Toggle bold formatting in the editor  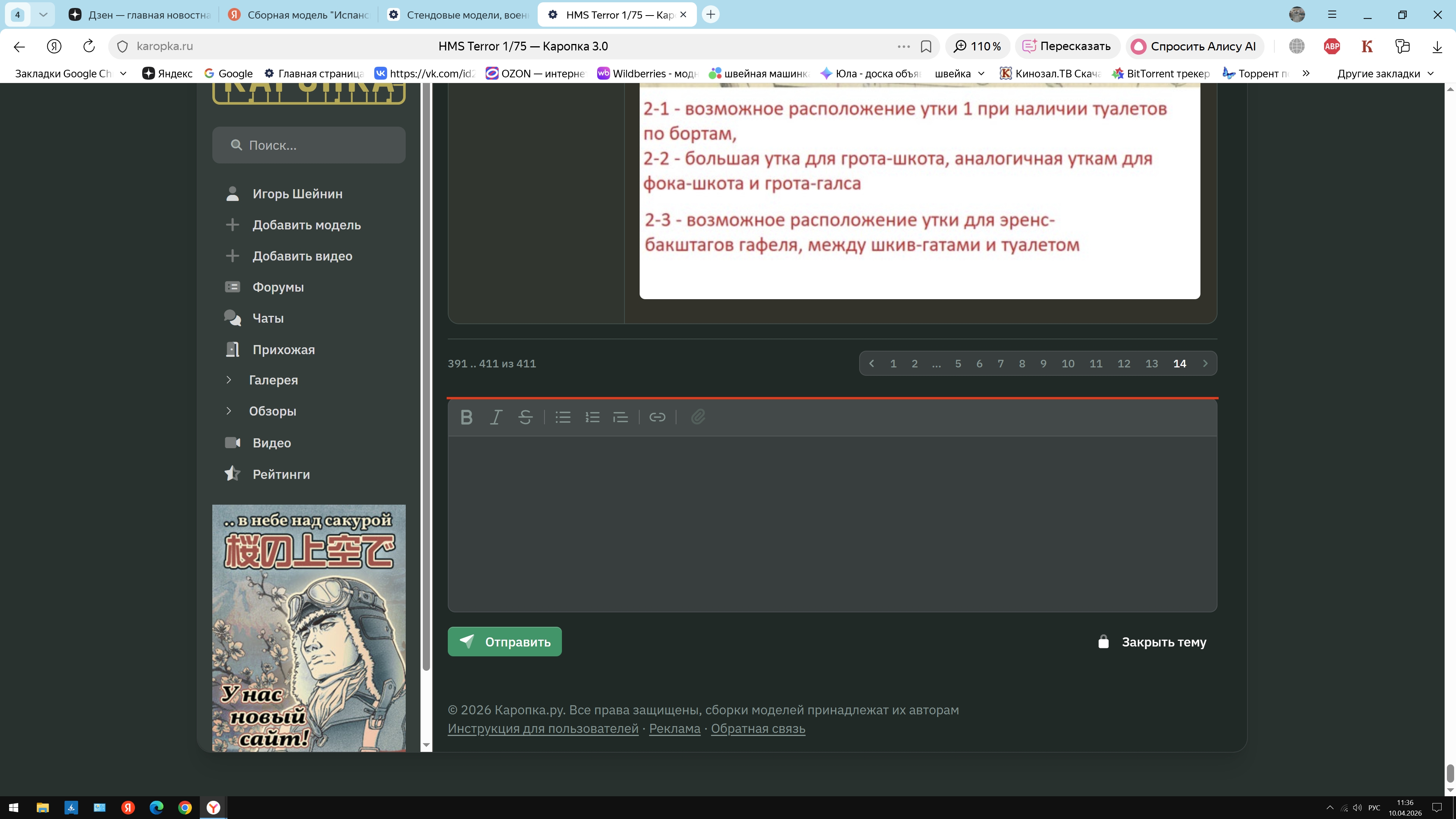[x=466, y=417]
